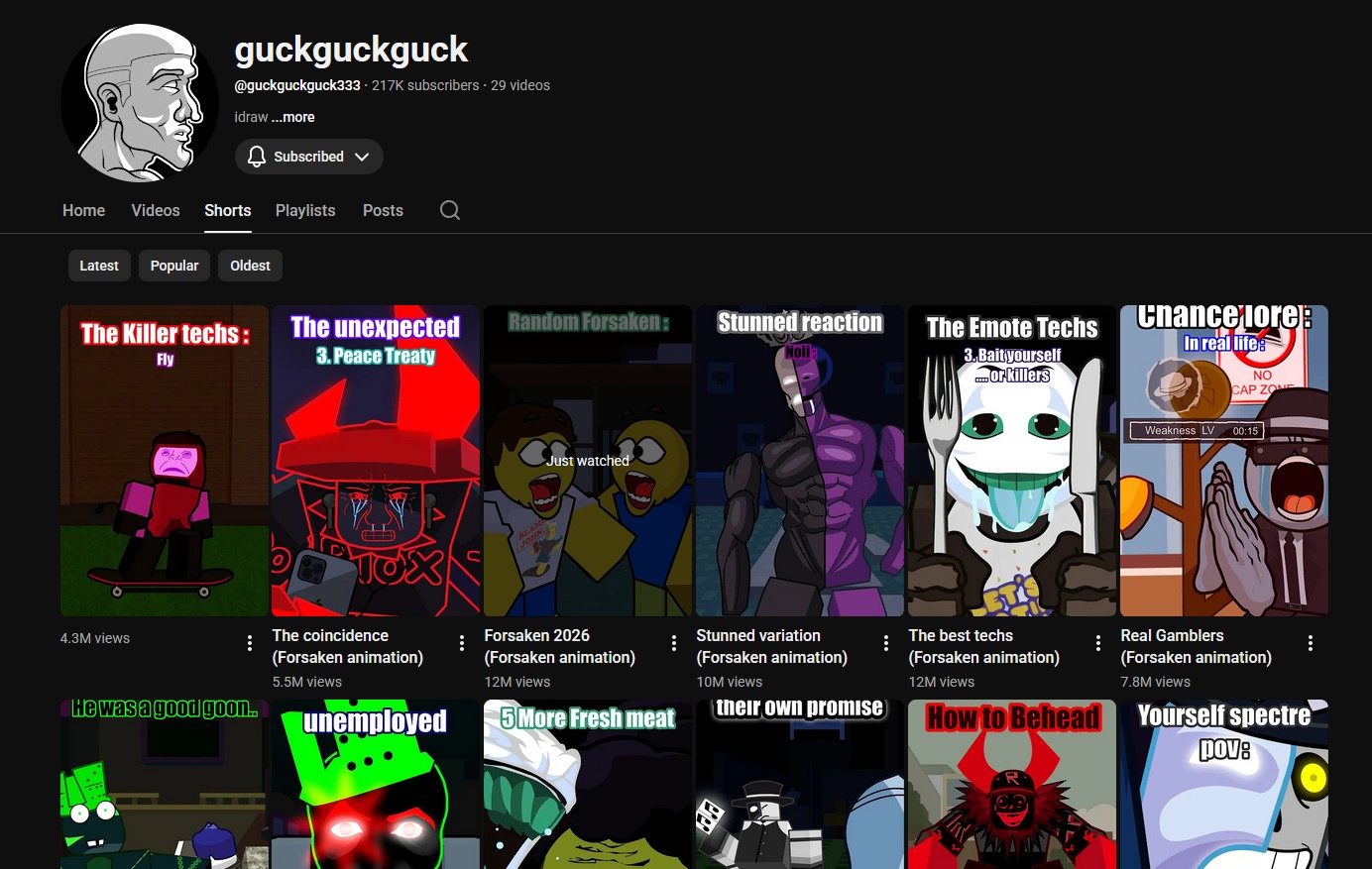
Task: Select the Shorts tab
Action: coord(228,210)
